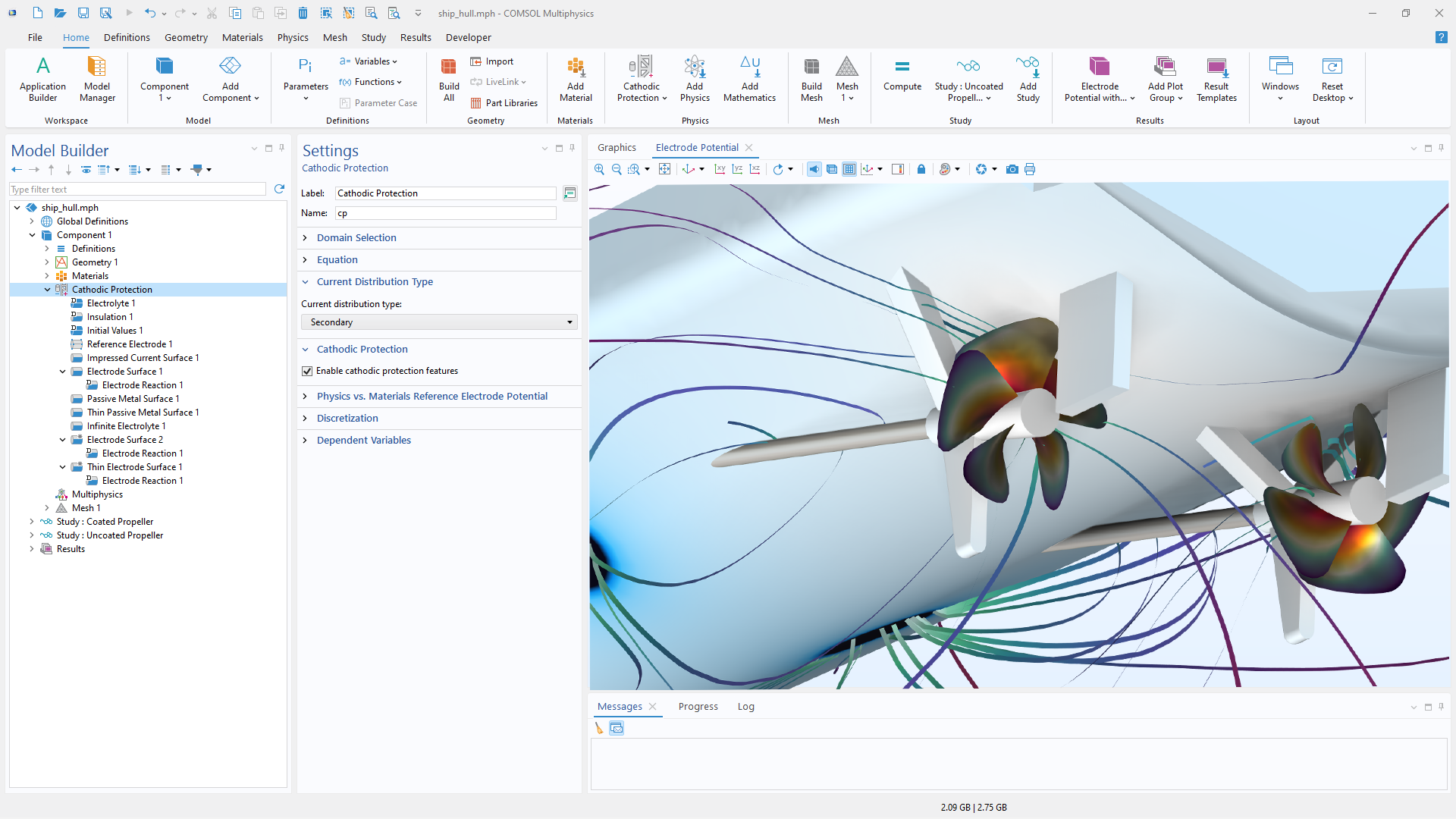The width and height of the screenshot is (1456, 819).
Task: Switch to the Progress tab
Action: coord(698,706)
